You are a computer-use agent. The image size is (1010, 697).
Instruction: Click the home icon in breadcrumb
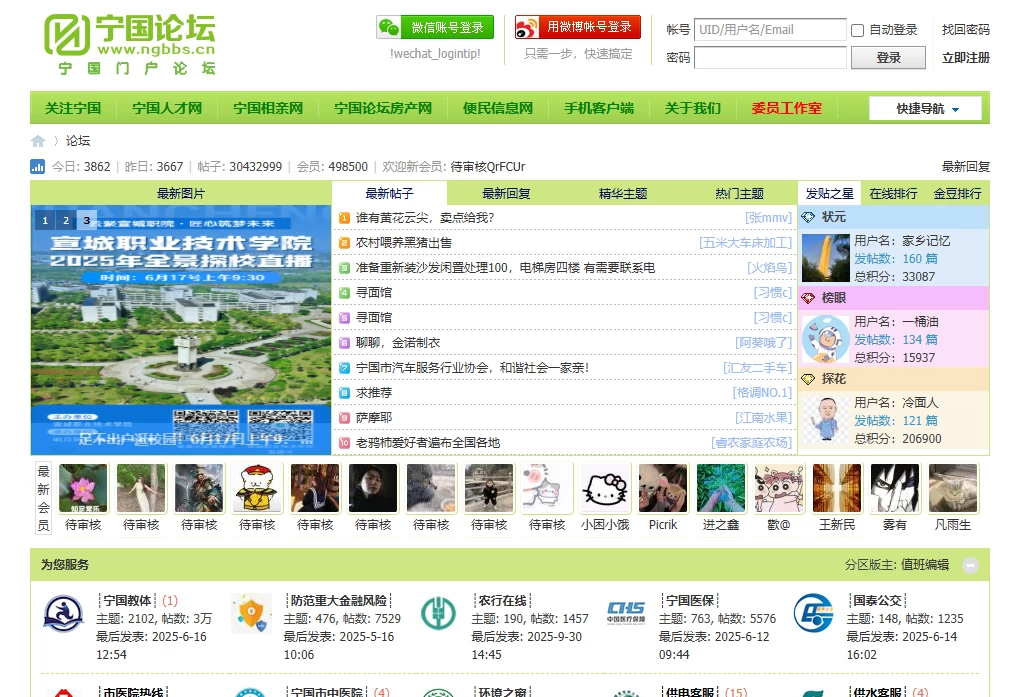(38, 141)
